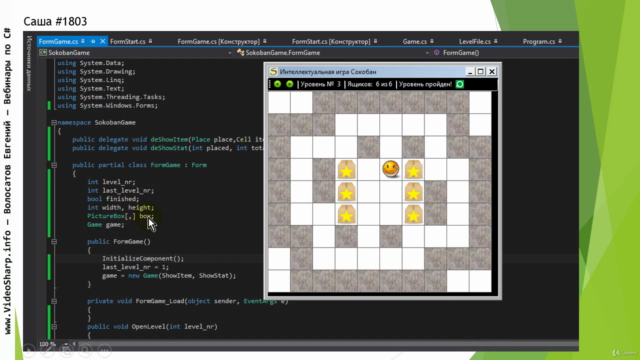Viewport: 640px width, 360px height.
Task: Click 'last_level_nr = 1;' code line
Action: pyautogui.click(x=135, y=267)
